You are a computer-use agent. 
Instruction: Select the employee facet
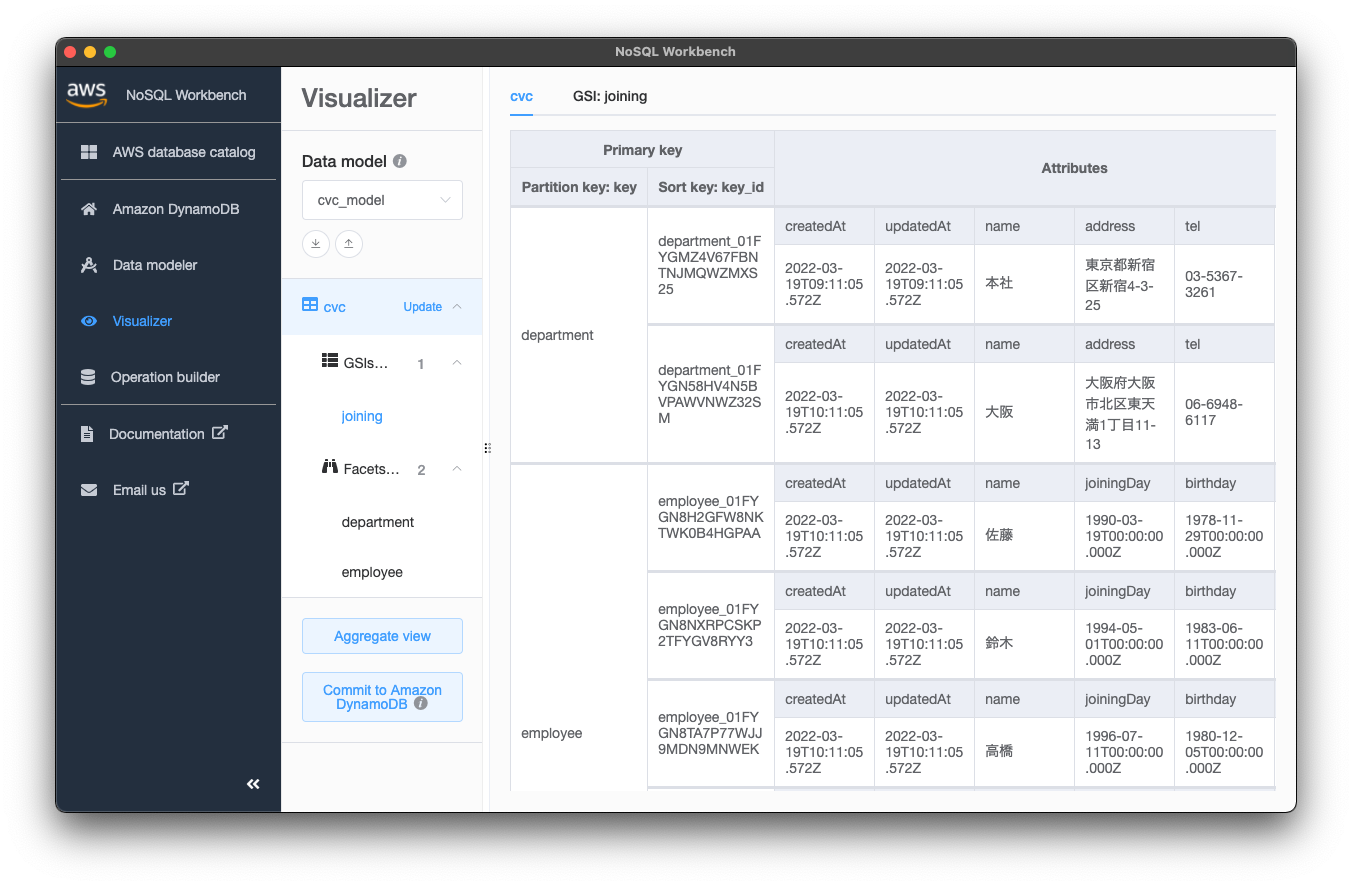pyautogui.click(x=372, y=572)
